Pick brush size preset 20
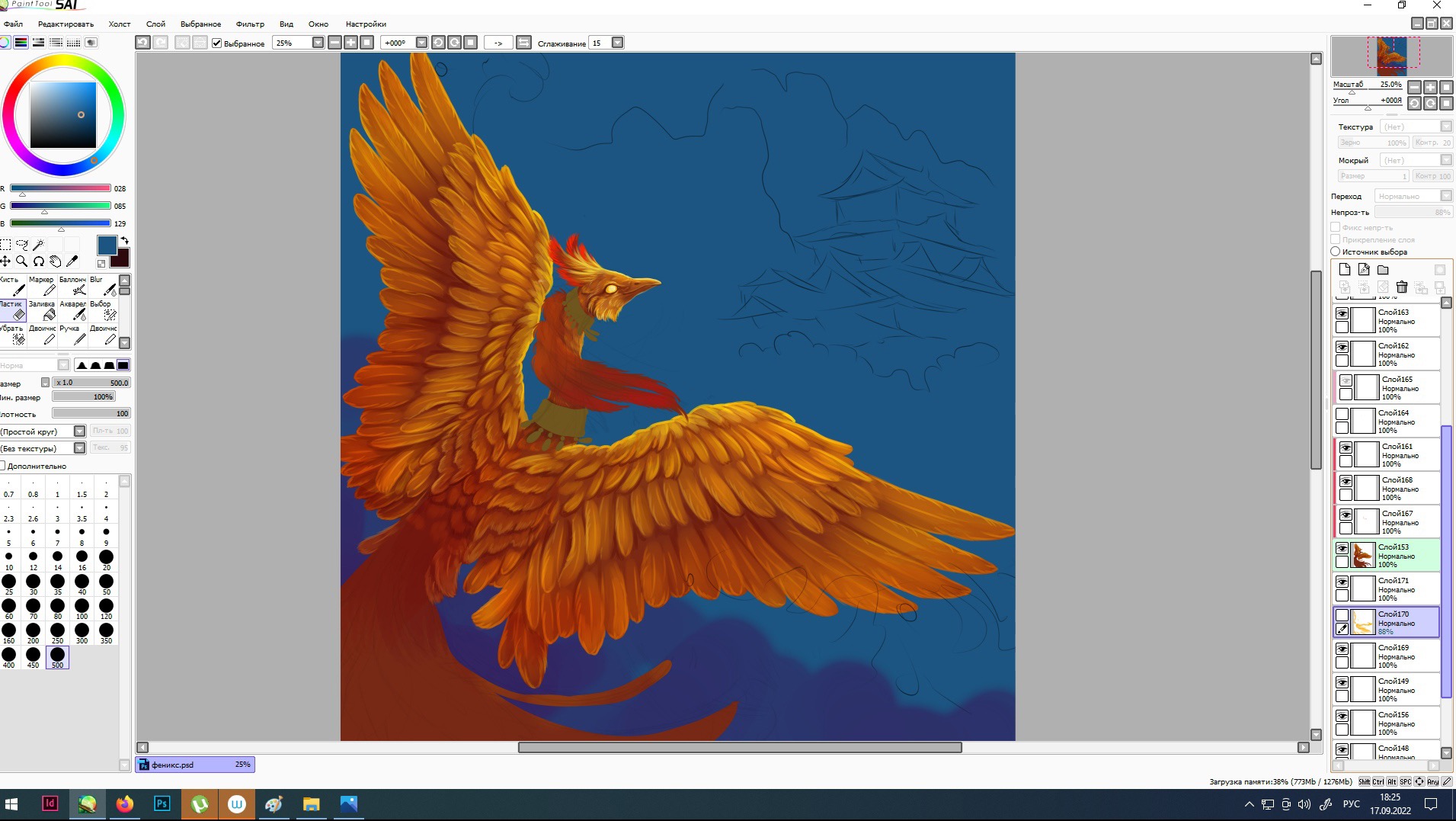This screenshot has height=821, width=1456. point(106,560)
